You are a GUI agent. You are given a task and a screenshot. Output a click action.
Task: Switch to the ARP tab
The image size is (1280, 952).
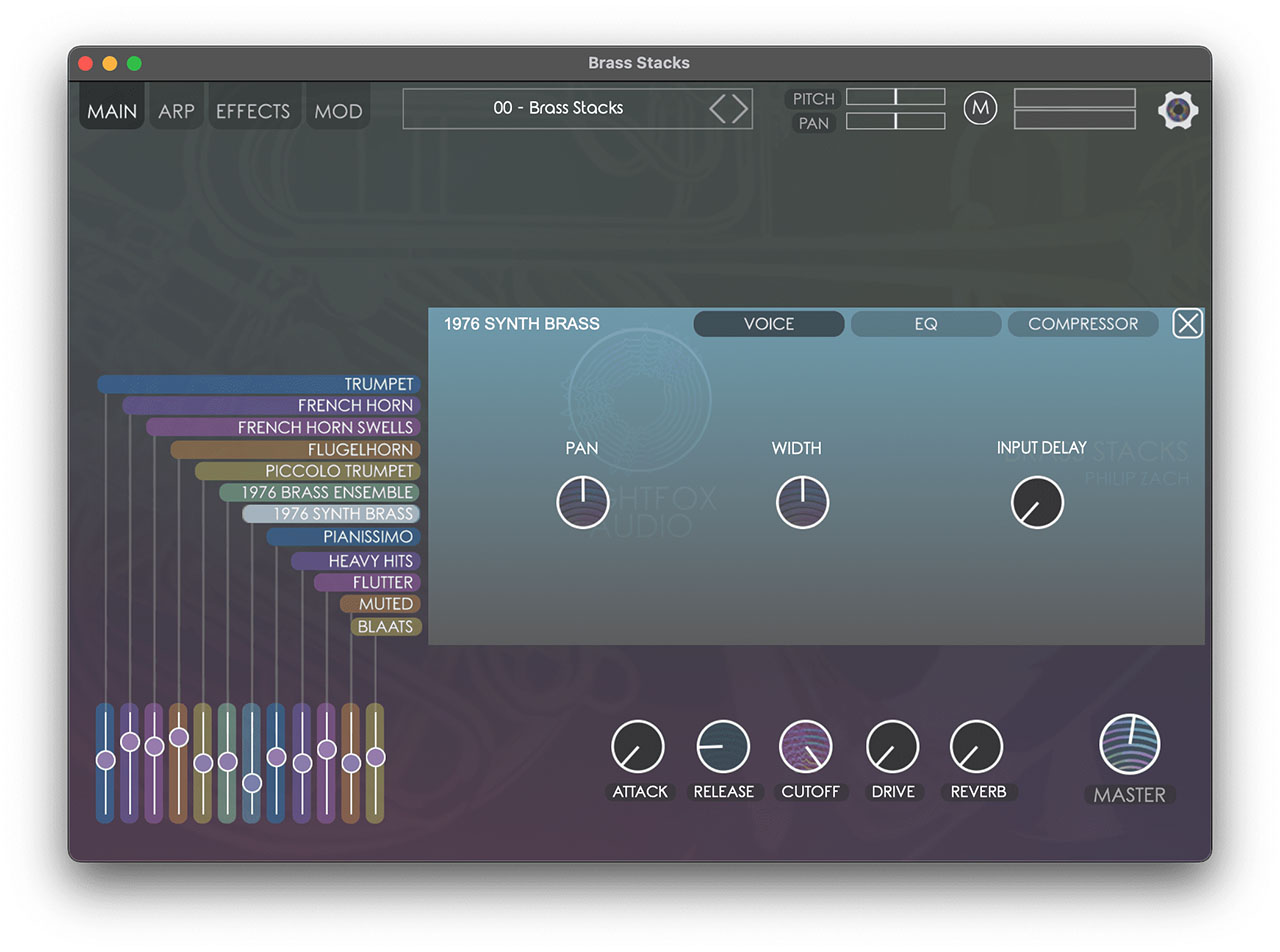pos(176,111)
